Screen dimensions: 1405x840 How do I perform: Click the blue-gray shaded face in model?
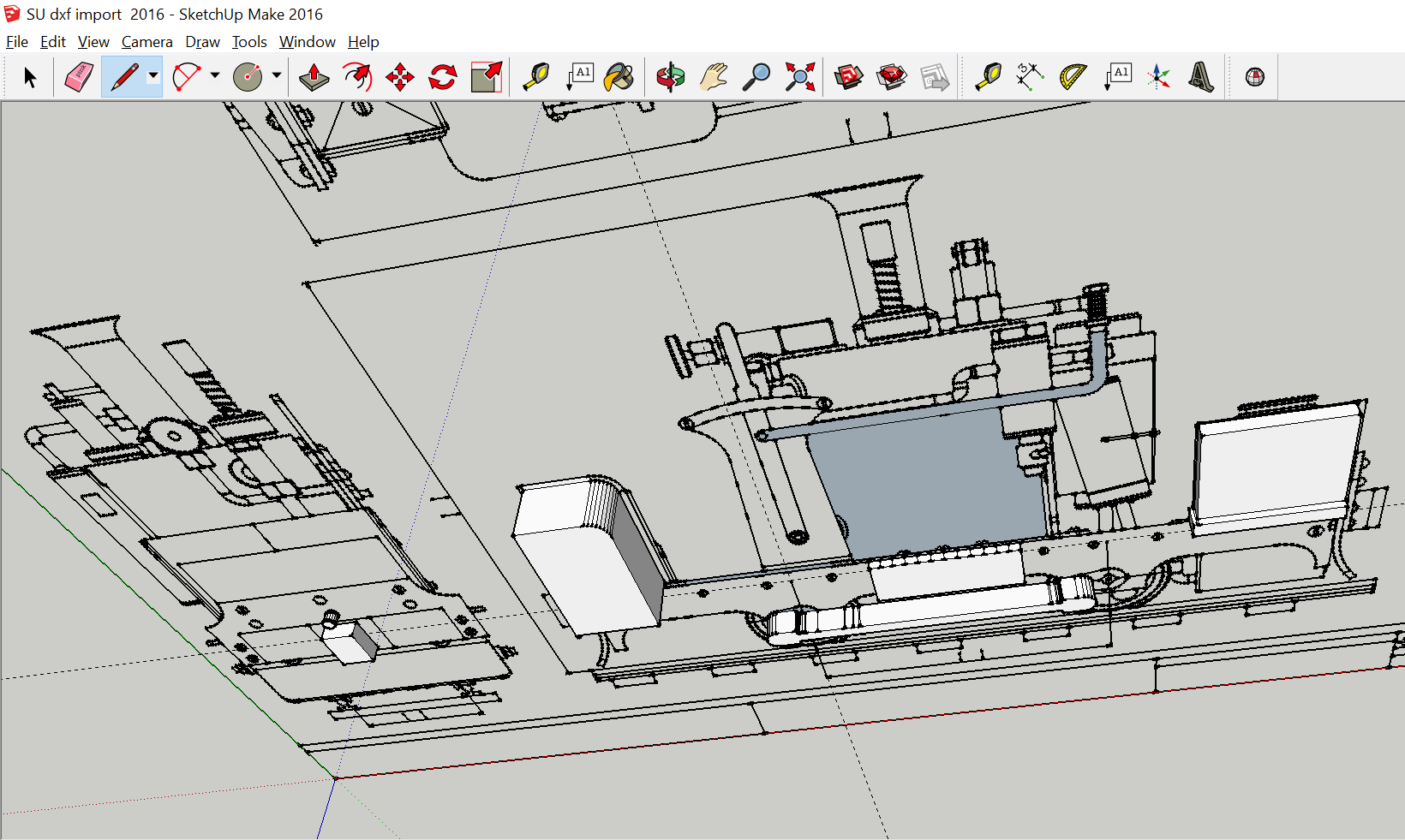click(925, 484)
